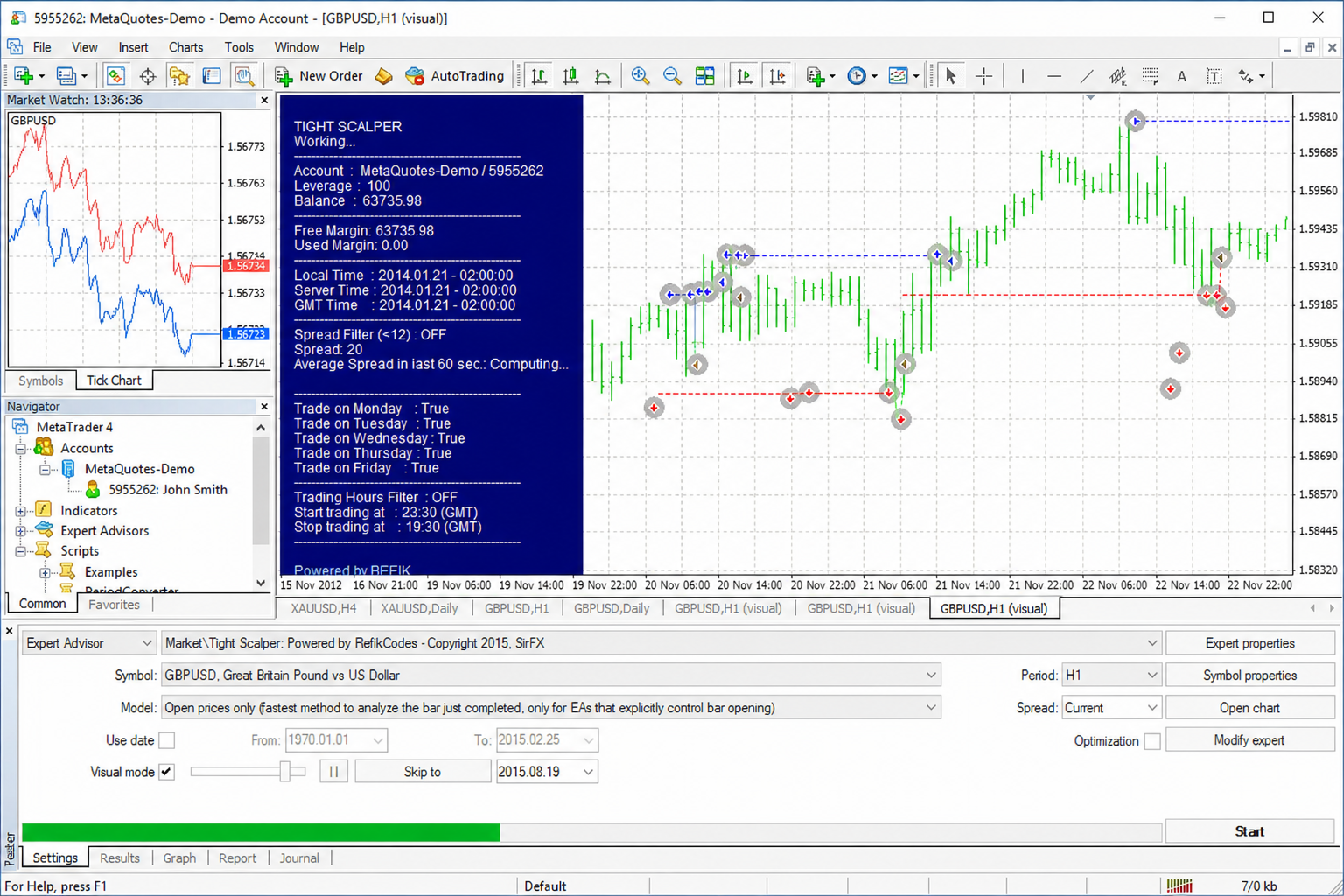Screen dimensions: 1344x896
Task: Switch to Symbols tab in Market Watch
Action: tap(40, 381)
